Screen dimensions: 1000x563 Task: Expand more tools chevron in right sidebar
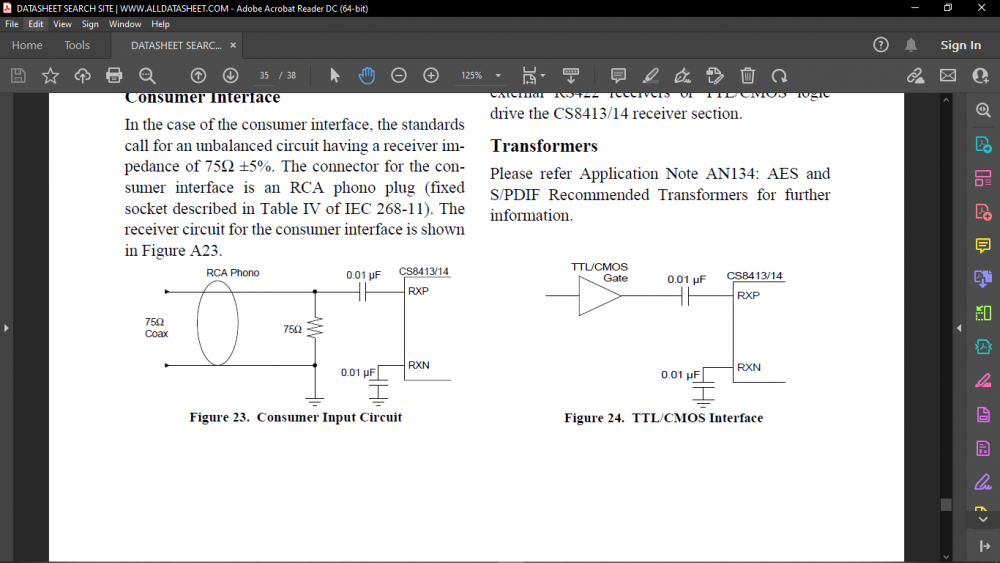point(982,517)
